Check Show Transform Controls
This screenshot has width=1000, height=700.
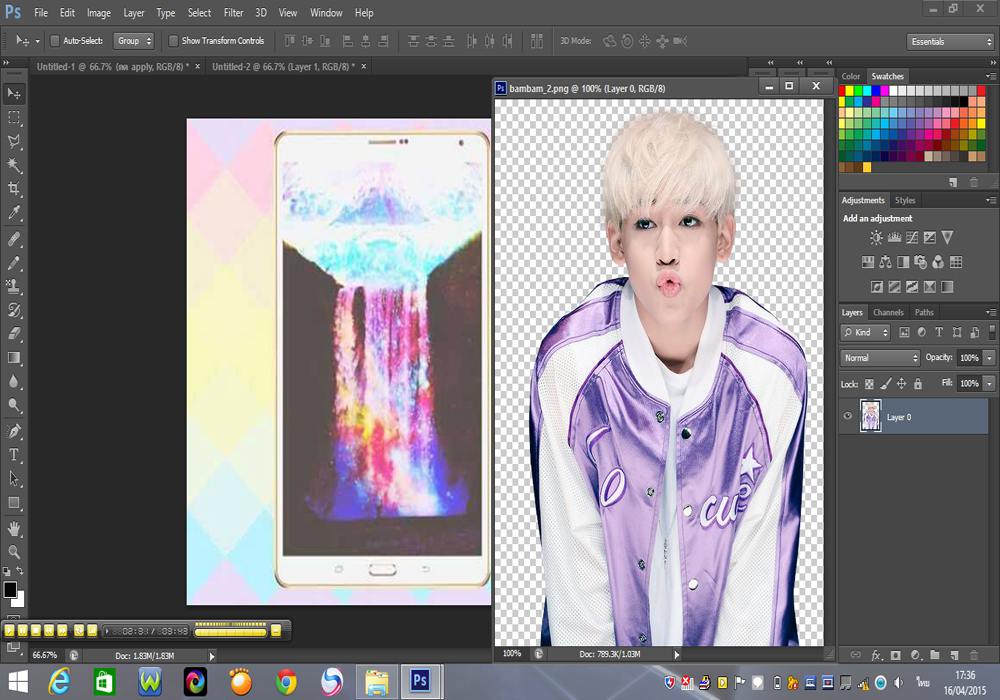coord(173,41)
